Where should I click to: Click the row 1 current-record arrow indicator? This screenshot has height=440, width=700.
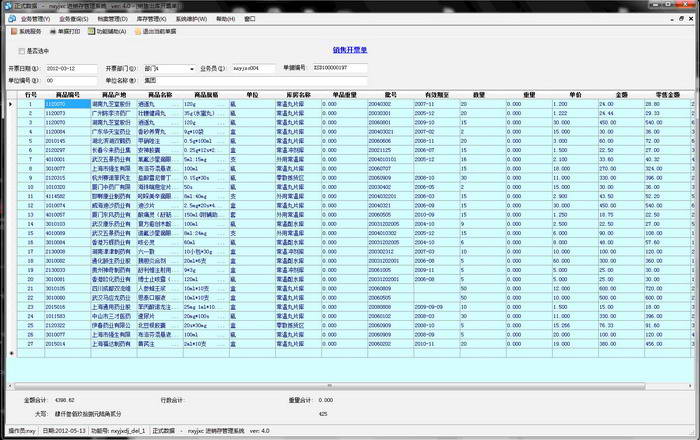11,104
